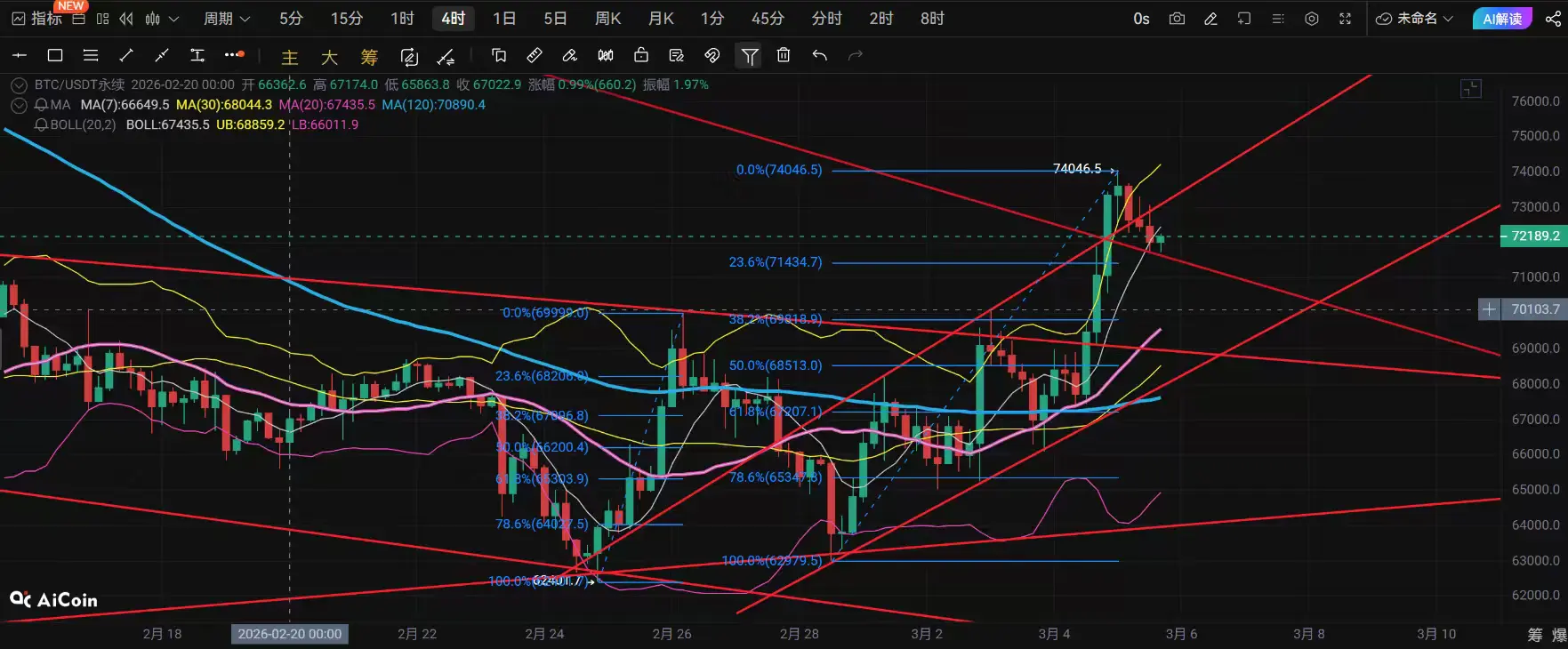Click the layout split-window icon next to 指标

click(x=103, y=19)
